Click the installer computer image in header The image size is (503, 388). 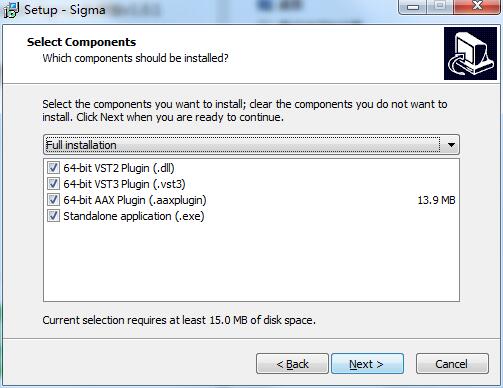(470, 53)
